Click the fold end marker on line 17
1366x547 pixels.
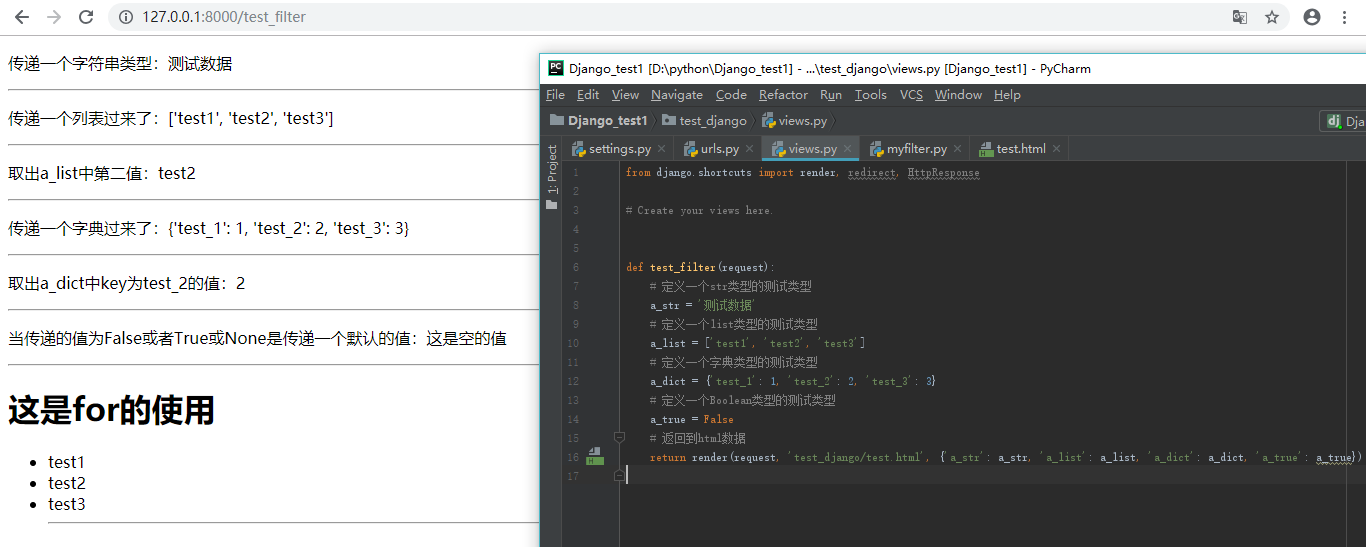(x=619, y=476)
